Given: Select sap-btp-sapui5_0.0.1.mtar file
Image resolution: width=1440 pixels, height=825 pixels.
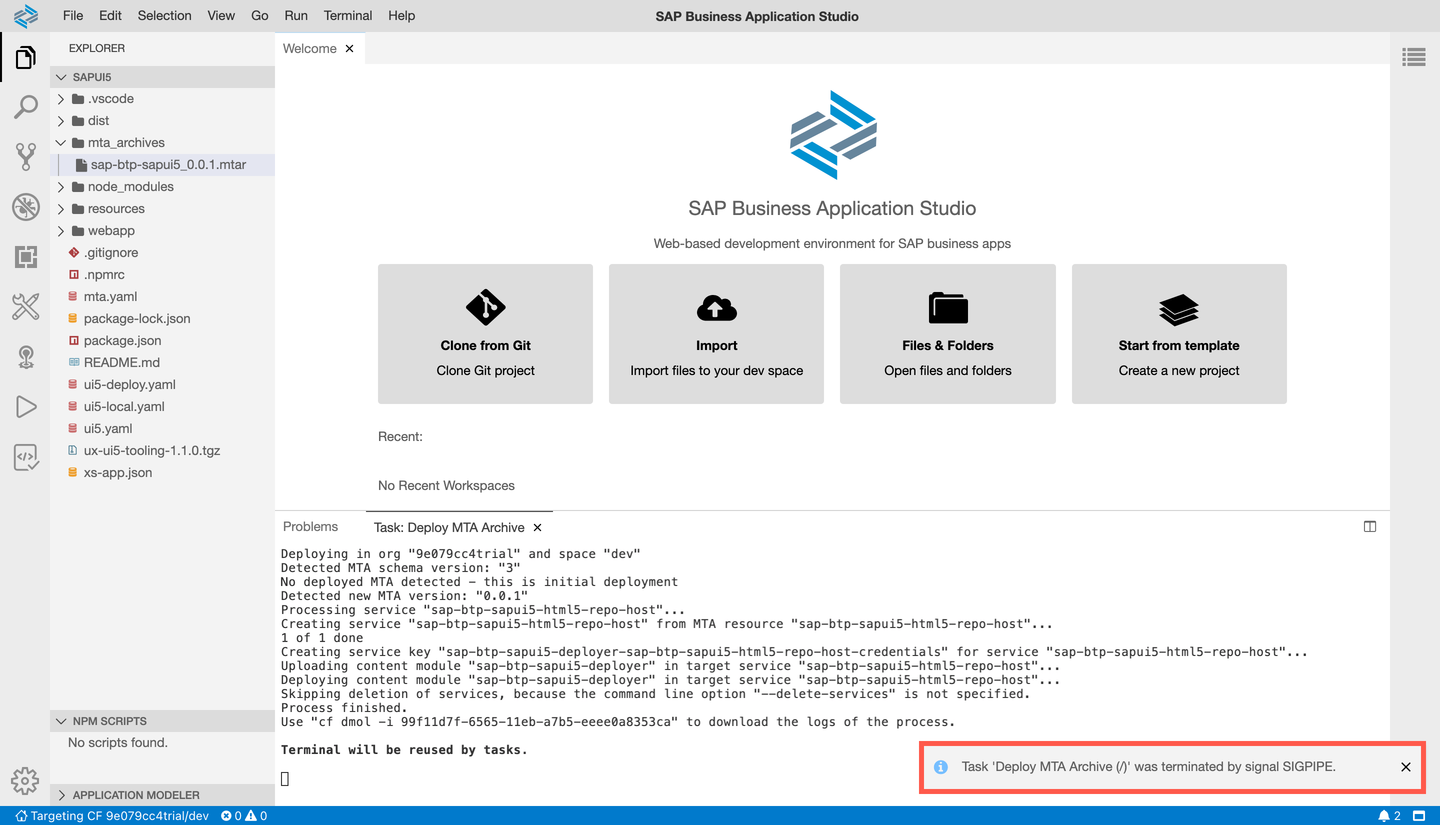Looking at the screenshot, I should [x=162, y=165].
